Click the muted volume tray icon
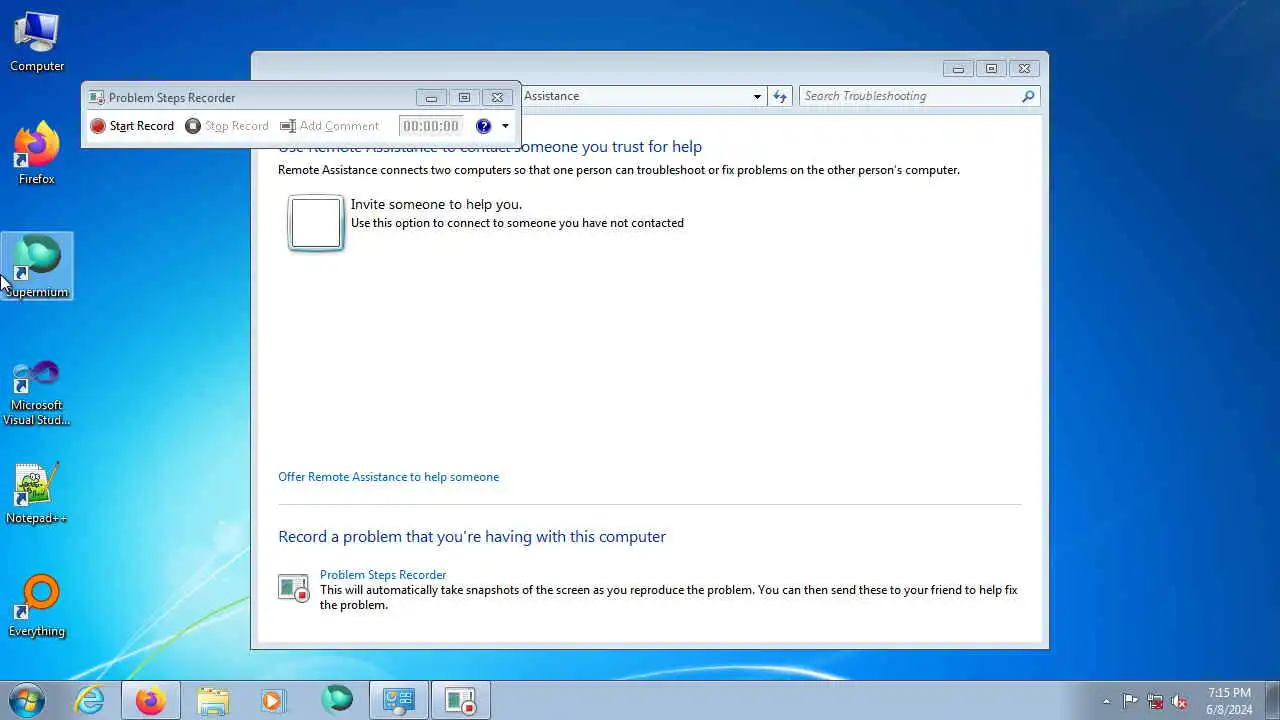Viewport: 1280px width, 720px height. (1180, 701)
